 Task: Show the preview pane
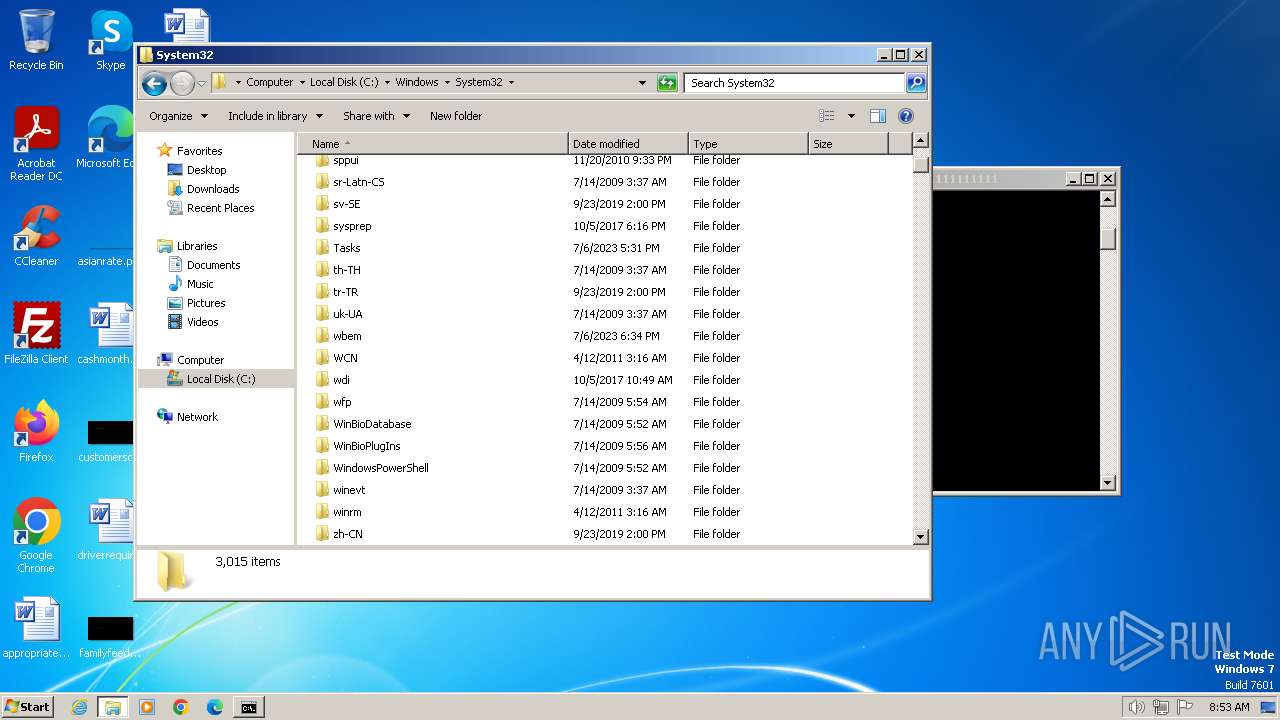tap(877, 116)
